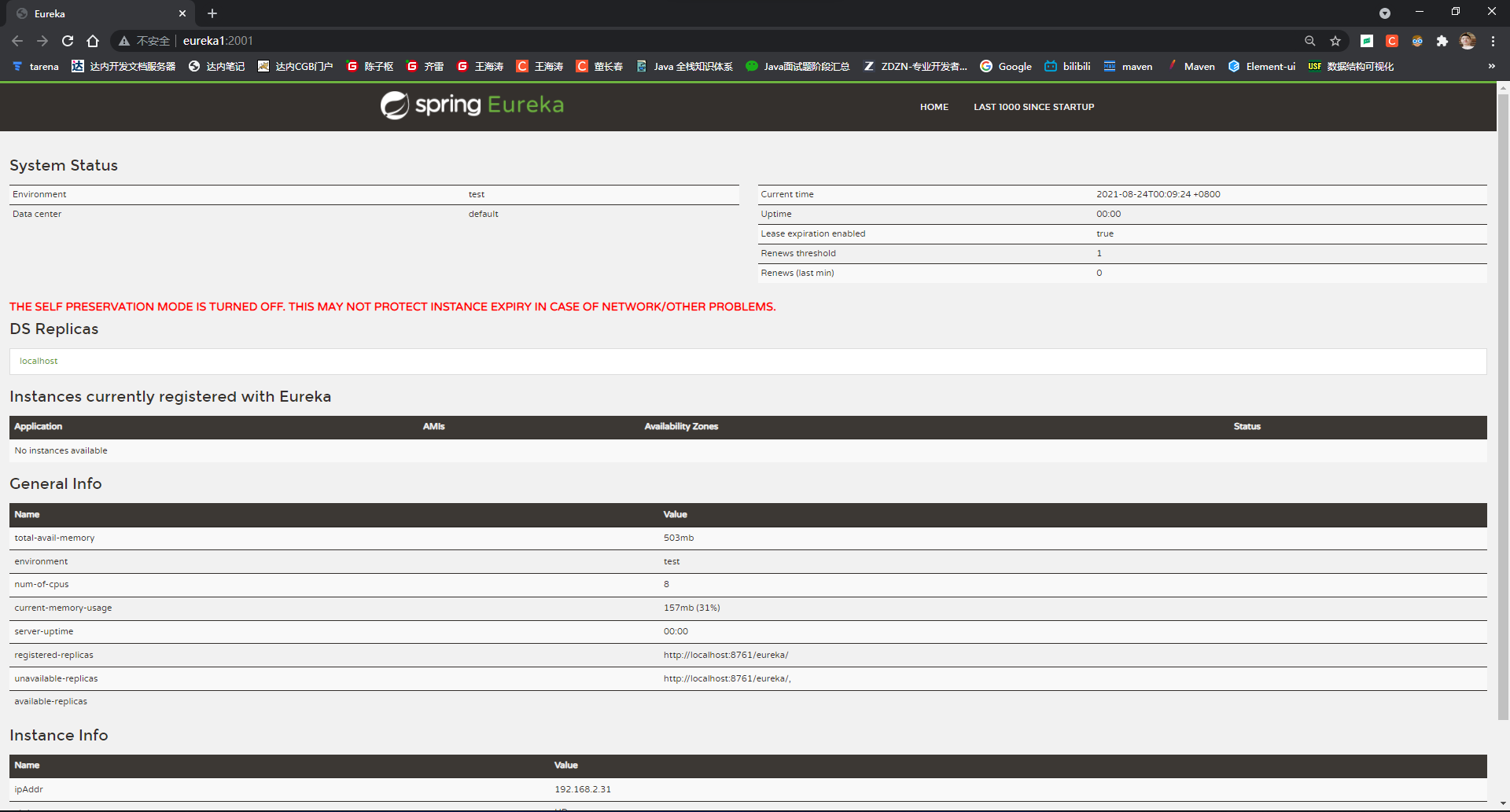Open the HOME navigation link
The height and width of the screenshot is (812, 1510).
(x=934, y=107)
